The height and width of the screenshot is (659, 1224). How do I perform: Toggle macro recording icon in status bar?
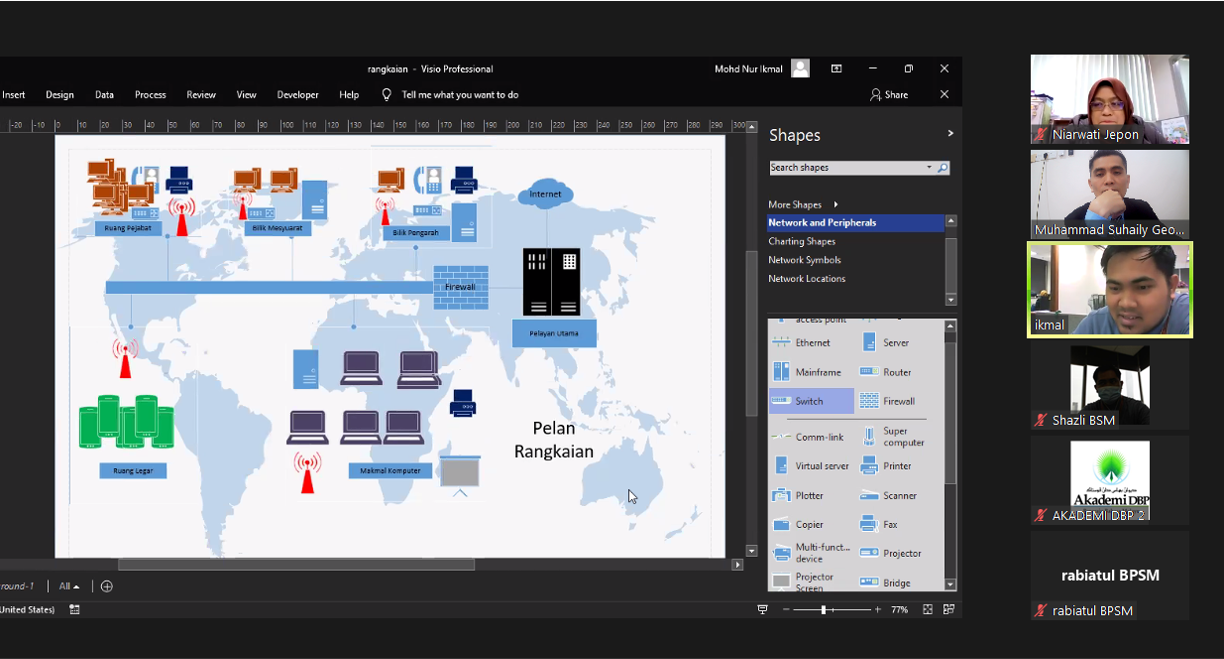[74, 609]
